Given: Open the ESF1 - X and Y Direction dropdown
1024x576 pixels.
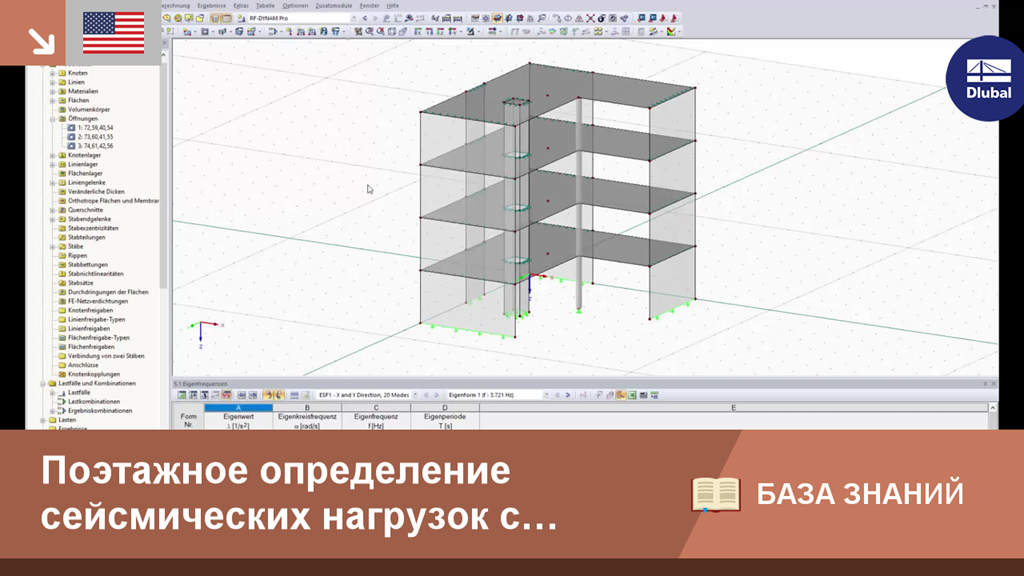Looking at the screenshot, I should tap(415, 395).
